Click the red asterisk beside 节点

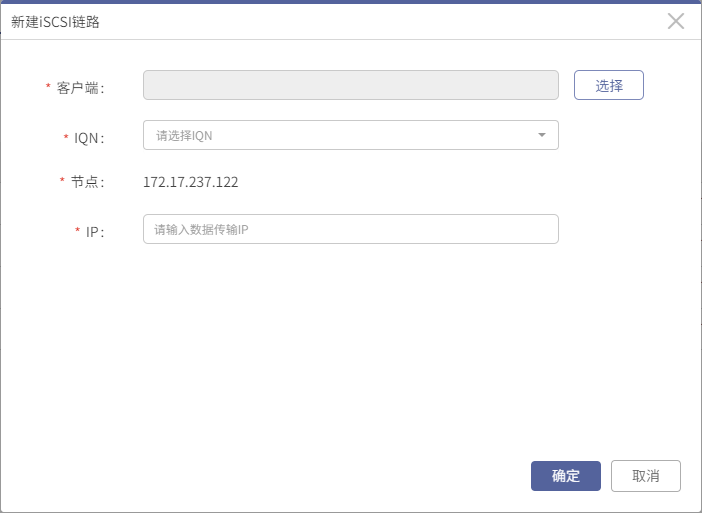(62, 180)
